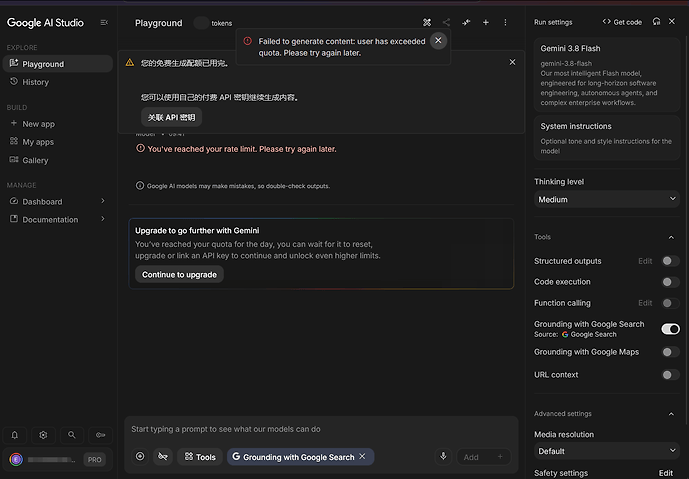Click the info icon beside the mistakes disclaimer
Screen dimensions: 689x479
tap(140, 185)
